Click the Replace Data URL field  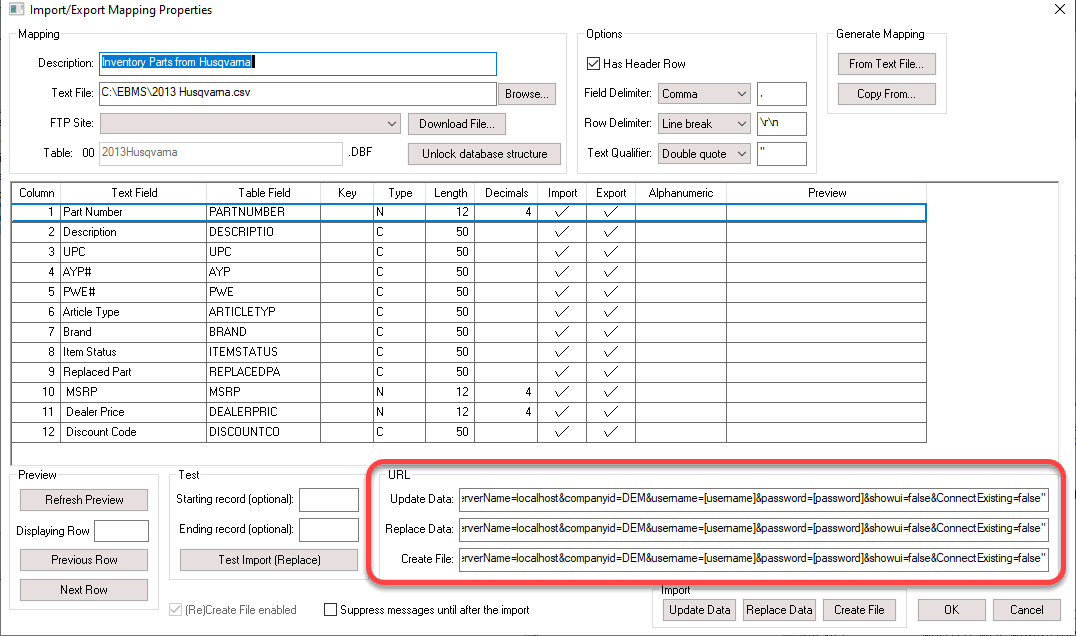pyautogui.click(x=753, y=529)
